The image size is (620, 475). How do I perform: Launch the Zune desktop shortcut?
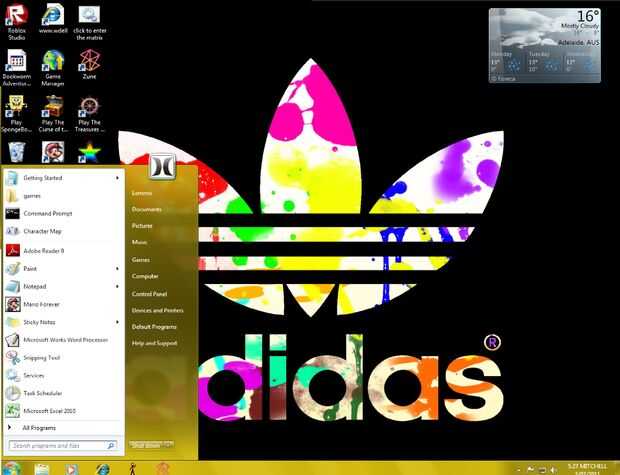click(90, 64)
